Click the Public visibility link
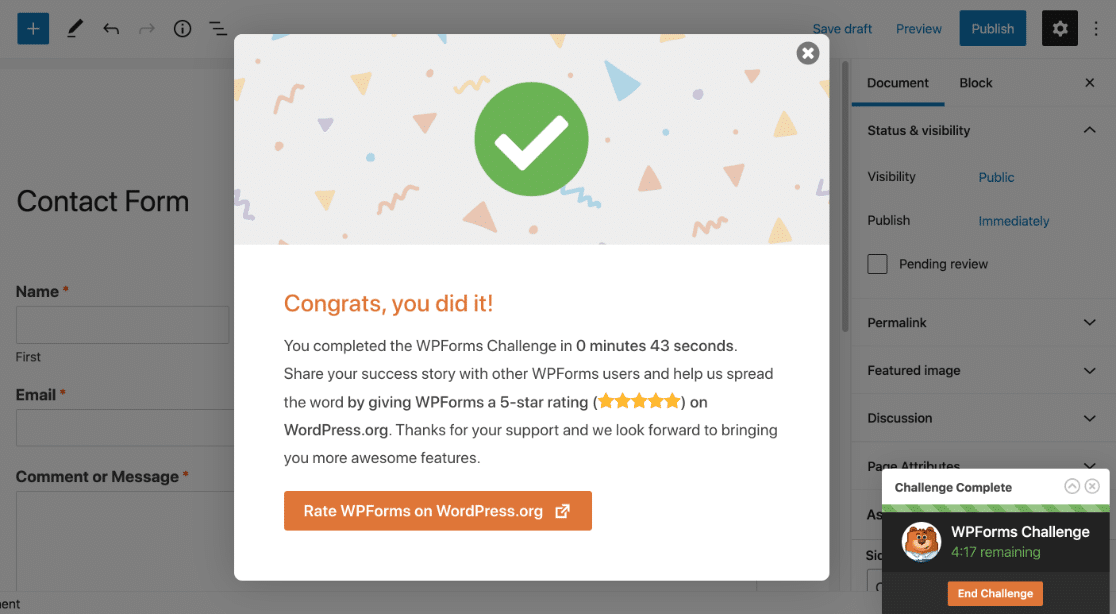Image resolution: width=1116 pixels, height=614 pixels. [996, 177]
